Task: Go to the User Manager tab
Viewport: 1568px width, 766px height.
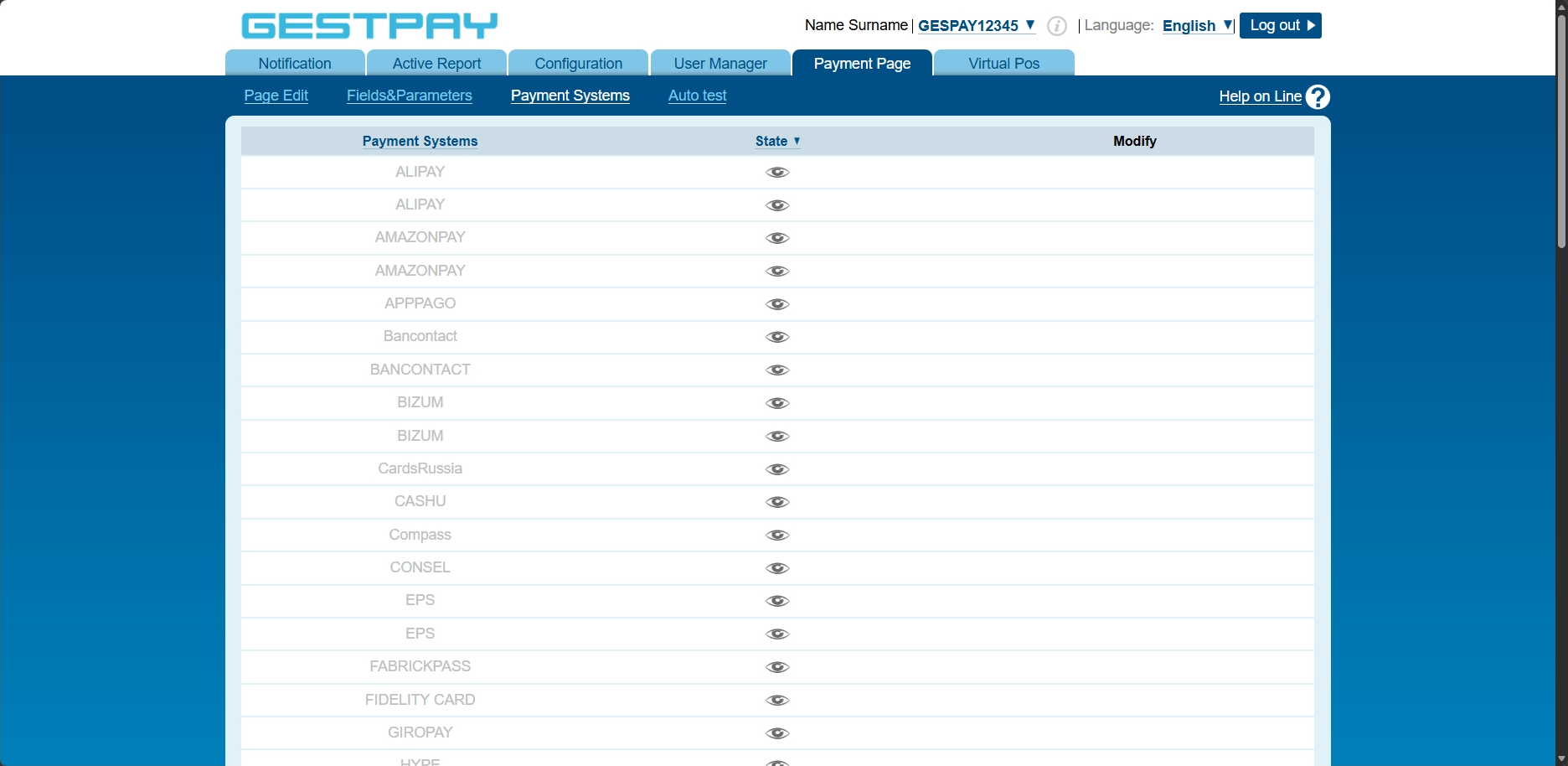Action: click(x=720, y=63)
